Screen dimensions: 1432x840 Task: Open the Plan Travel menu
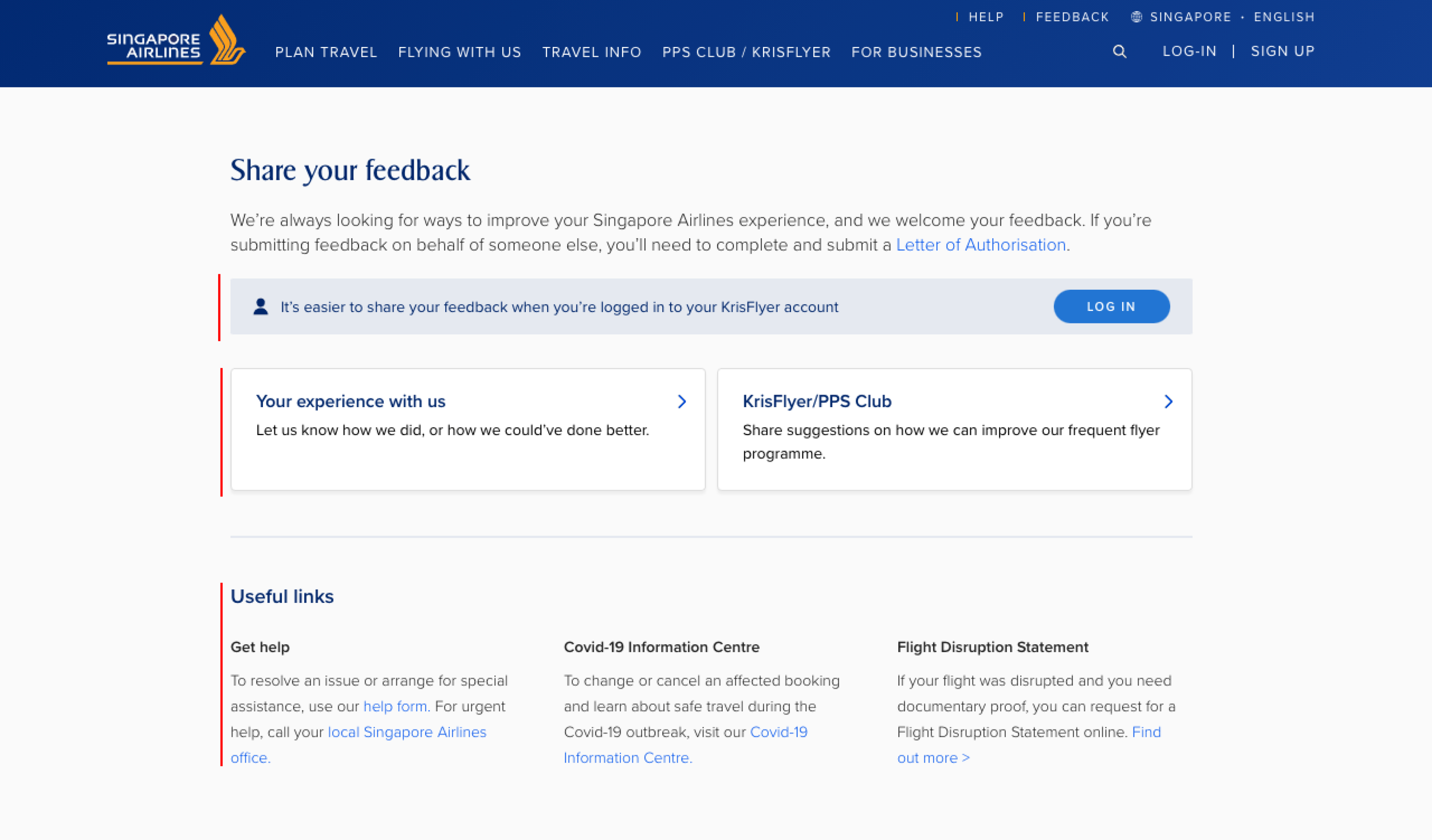tap(326, 52)
